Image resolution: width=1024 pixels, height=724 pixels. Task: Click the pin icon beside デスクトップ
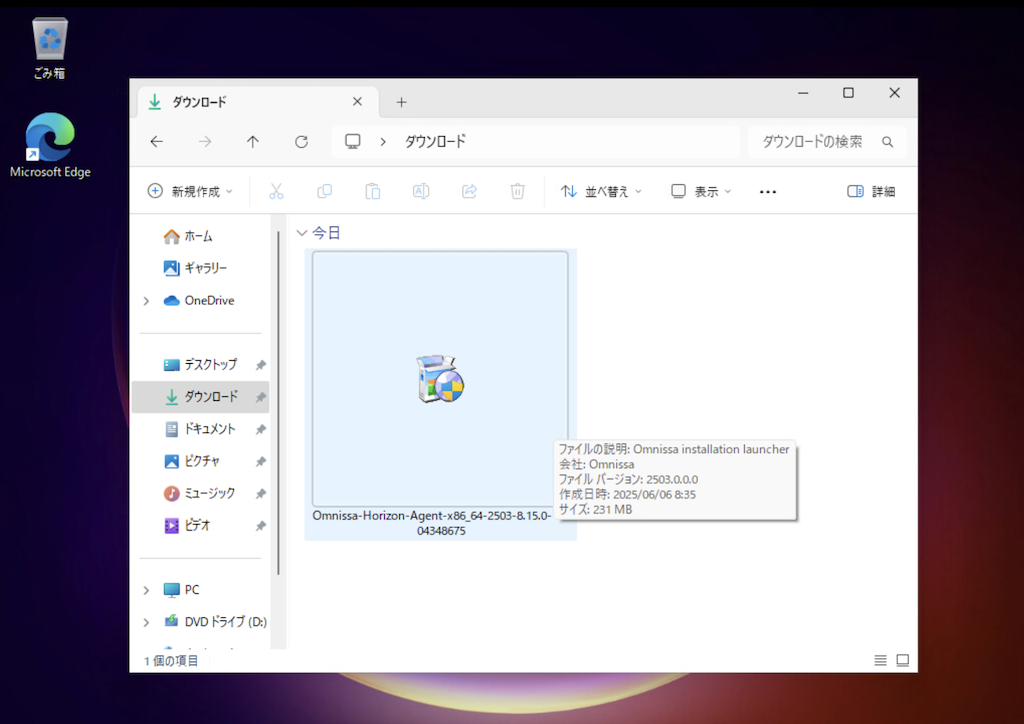(260, 365)
